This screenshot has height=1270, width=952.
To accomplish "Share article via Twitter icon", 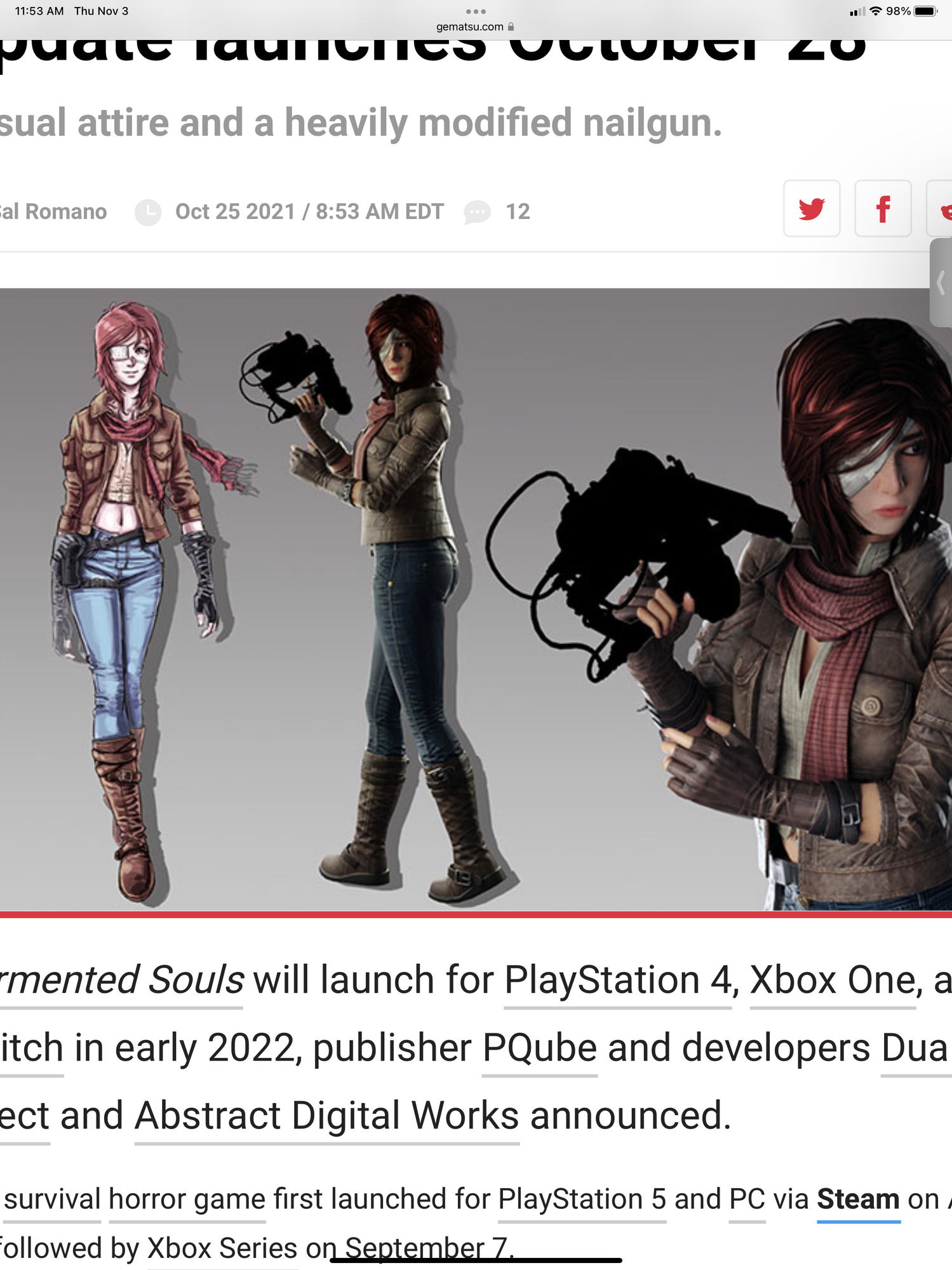I will tap(811, 208).
